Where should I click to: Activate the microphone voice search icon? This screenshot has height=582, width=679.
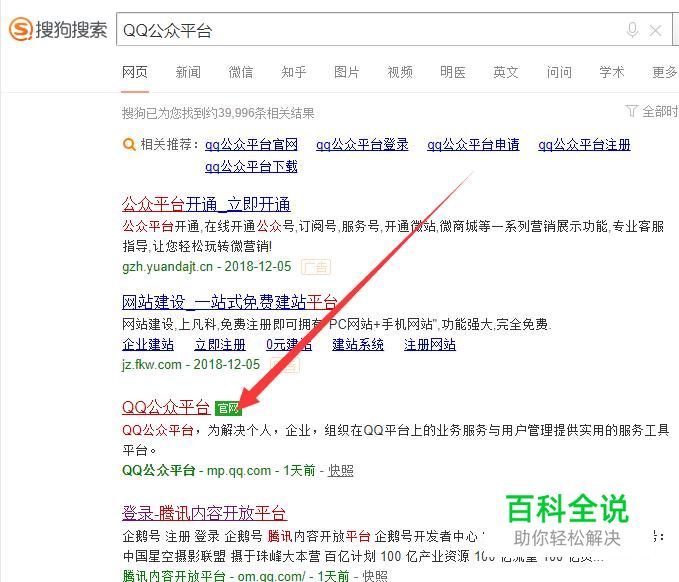tap(632, 30)
